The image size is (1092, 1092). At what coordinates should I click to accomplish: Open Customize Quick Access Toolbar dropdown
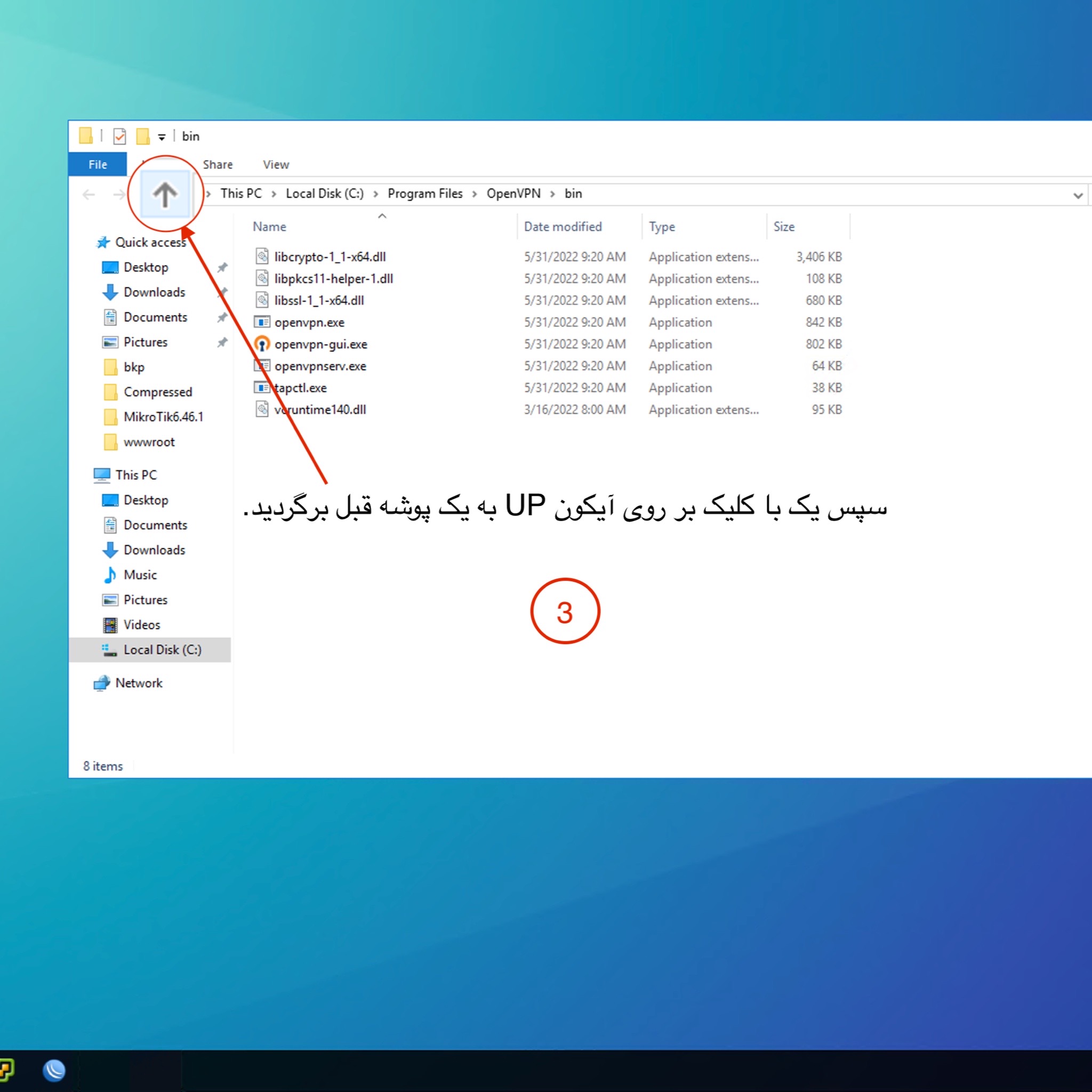[x=162, y=137]
